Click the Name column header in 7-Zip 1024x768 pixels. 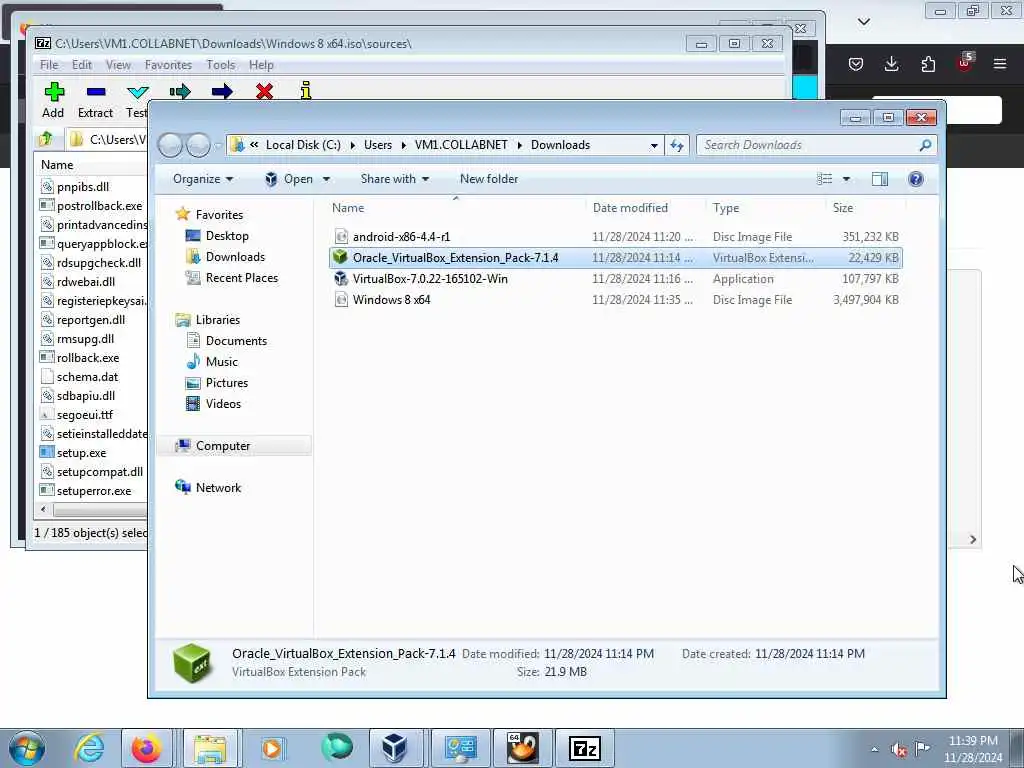[57, 165]
